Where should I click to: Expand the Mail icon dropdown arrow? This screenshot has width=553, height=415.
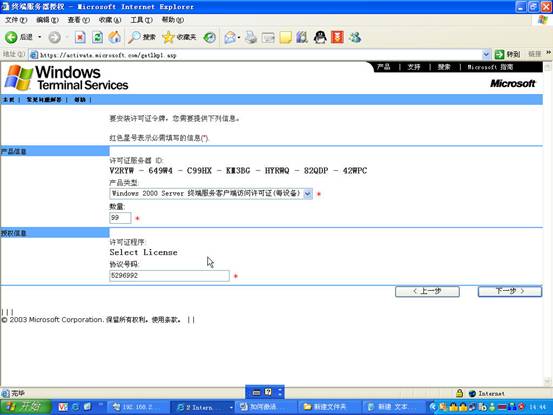tap(239, 37)
